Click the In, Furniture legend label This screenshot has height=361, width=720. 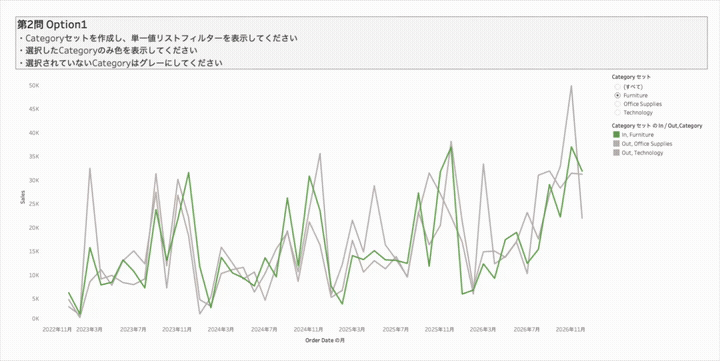tap(637, 135)
